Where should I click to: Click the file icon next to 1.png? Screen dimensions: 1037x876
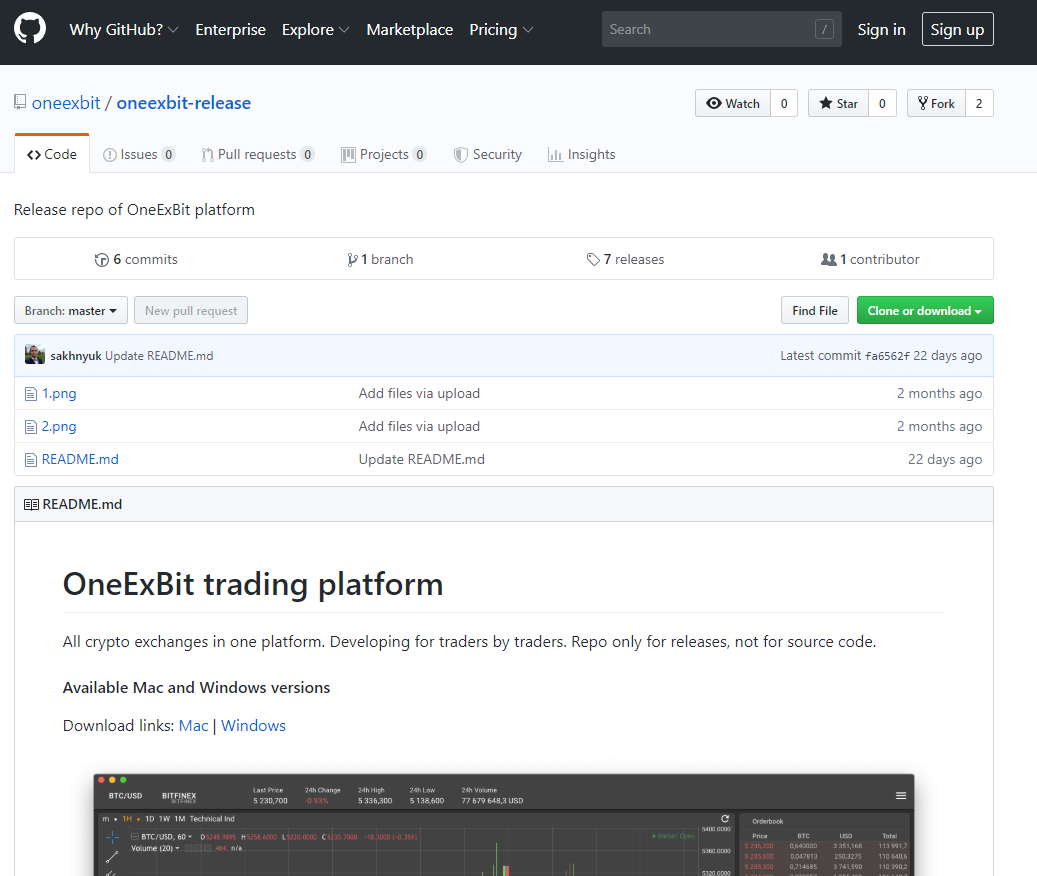coord(30,394)
